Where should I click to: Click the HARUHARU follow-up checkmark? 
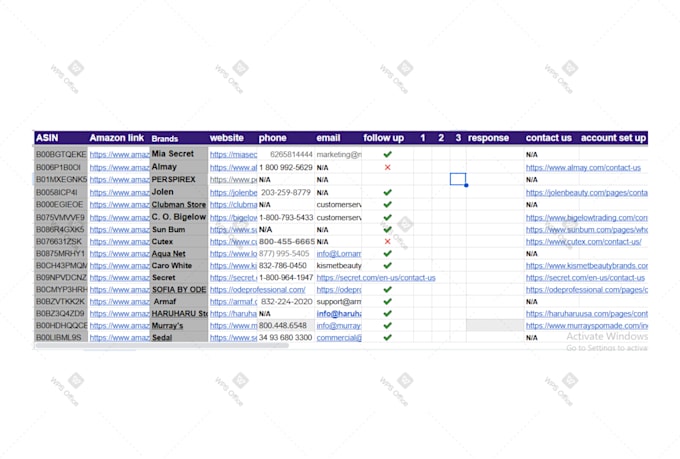pos(388,313)
